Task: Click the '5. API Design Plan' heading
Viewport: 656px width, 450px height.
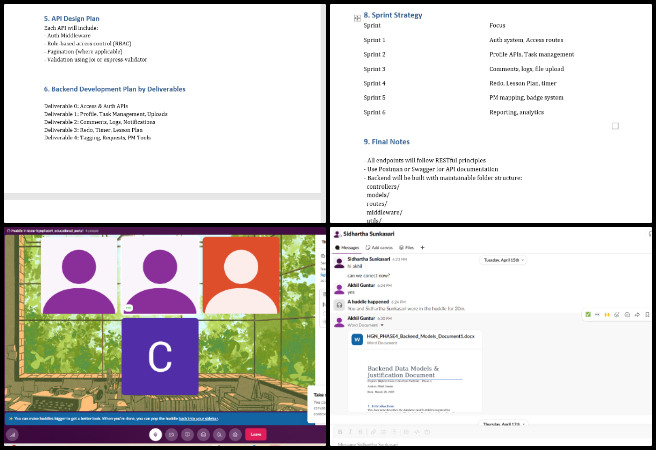Action: [72, 18]
